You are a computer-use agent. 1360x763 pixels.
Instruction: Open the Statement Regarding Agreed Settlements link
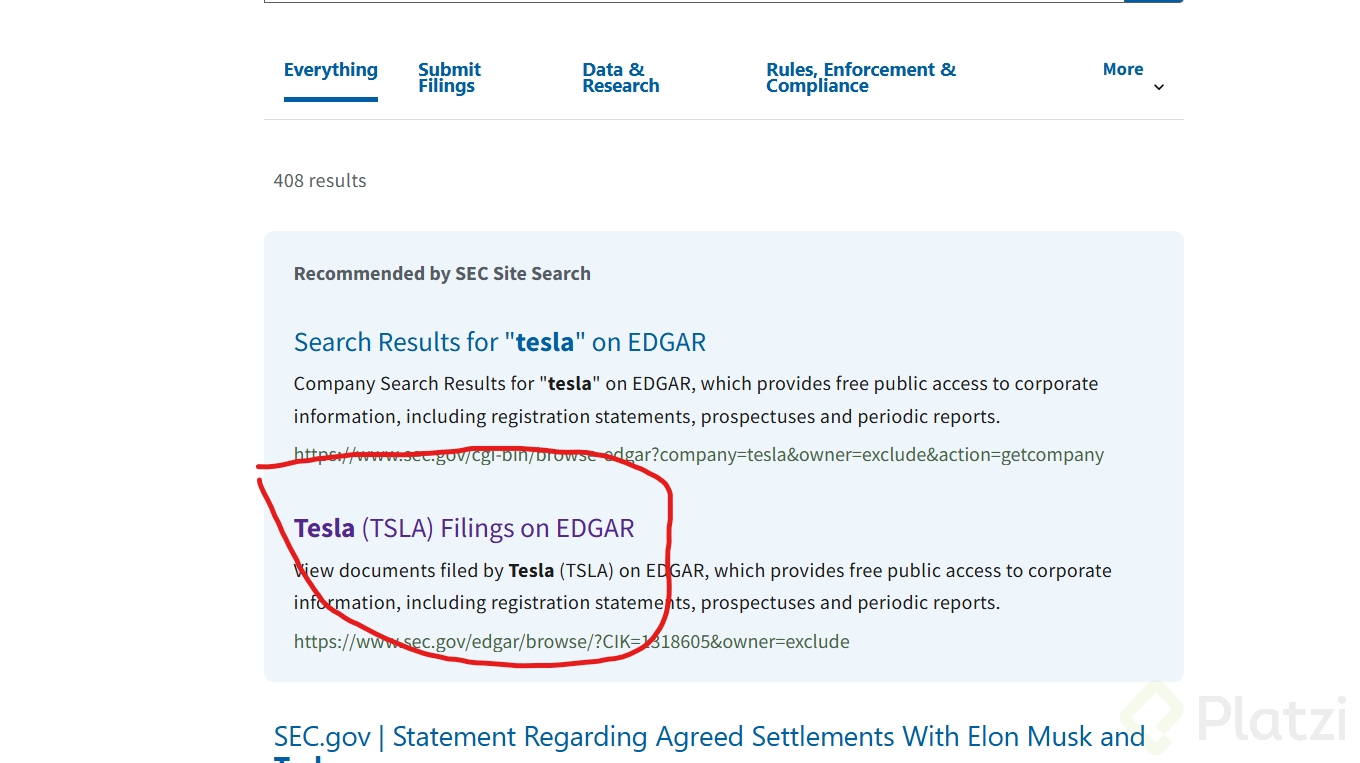708,737
